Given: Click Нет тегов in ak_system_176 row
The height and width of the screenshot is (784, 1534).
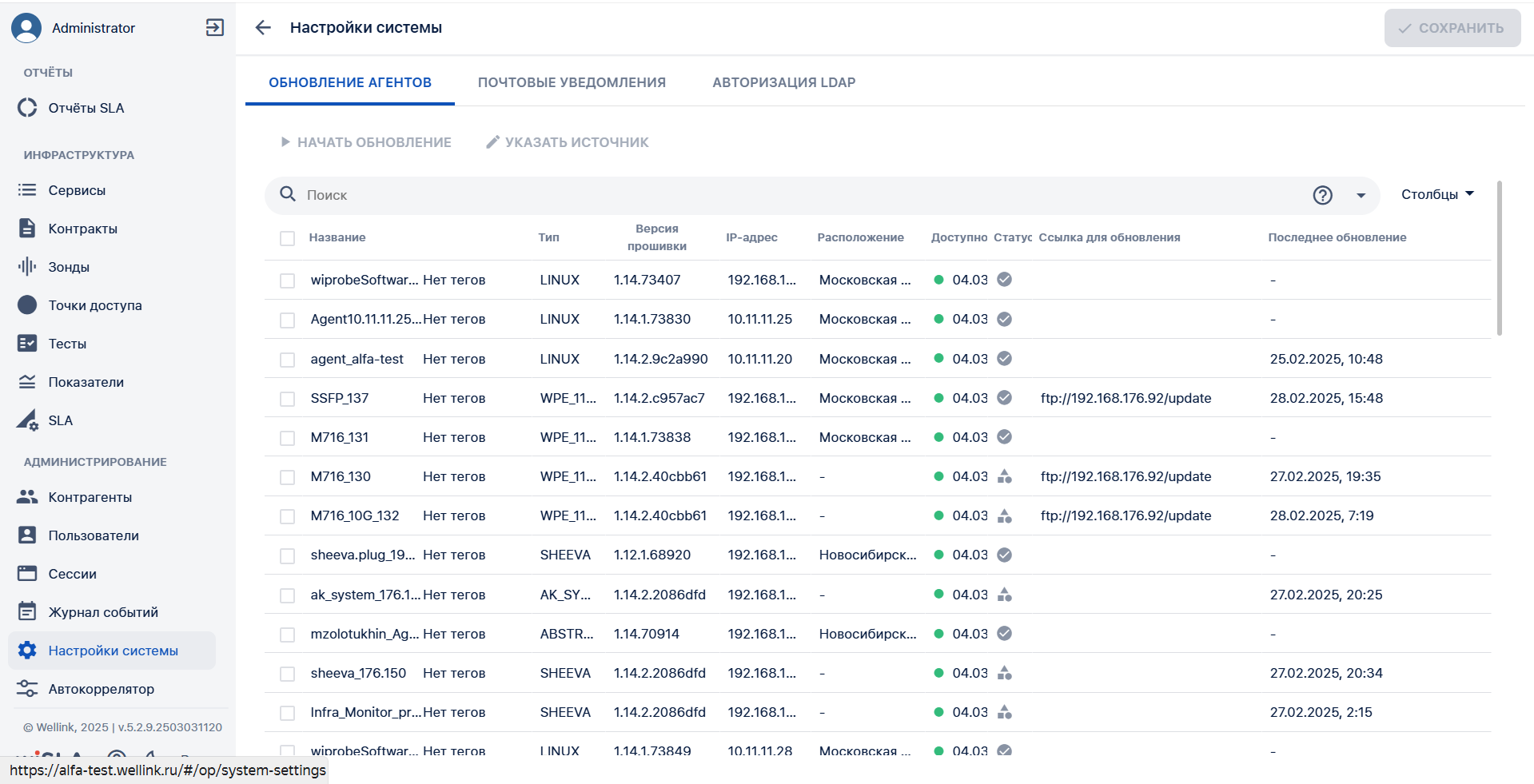Looking at the screenshot, I should [454, 595].
